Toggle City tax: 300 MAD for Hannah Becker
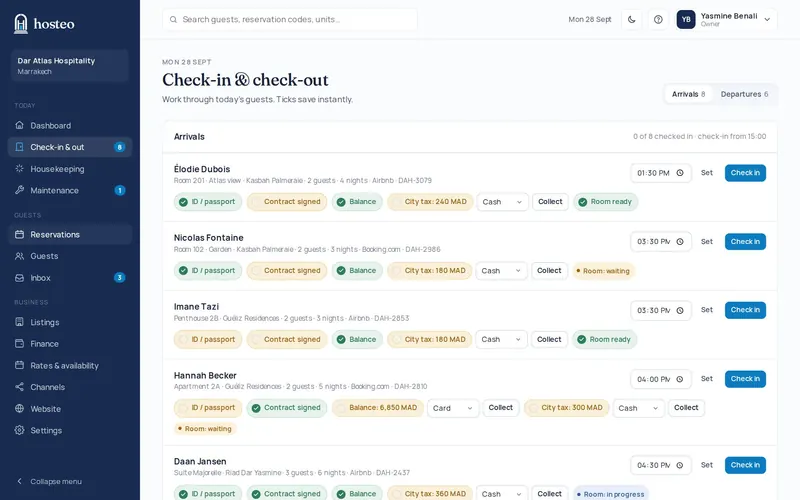The width and height of the screenshot is (800, 500). (x=566, y=408)
